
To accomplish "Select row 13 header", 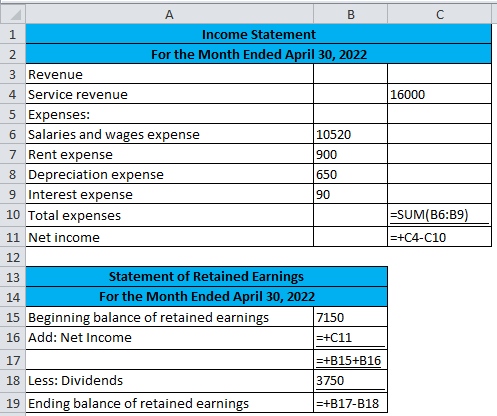I will pos(13,277).
